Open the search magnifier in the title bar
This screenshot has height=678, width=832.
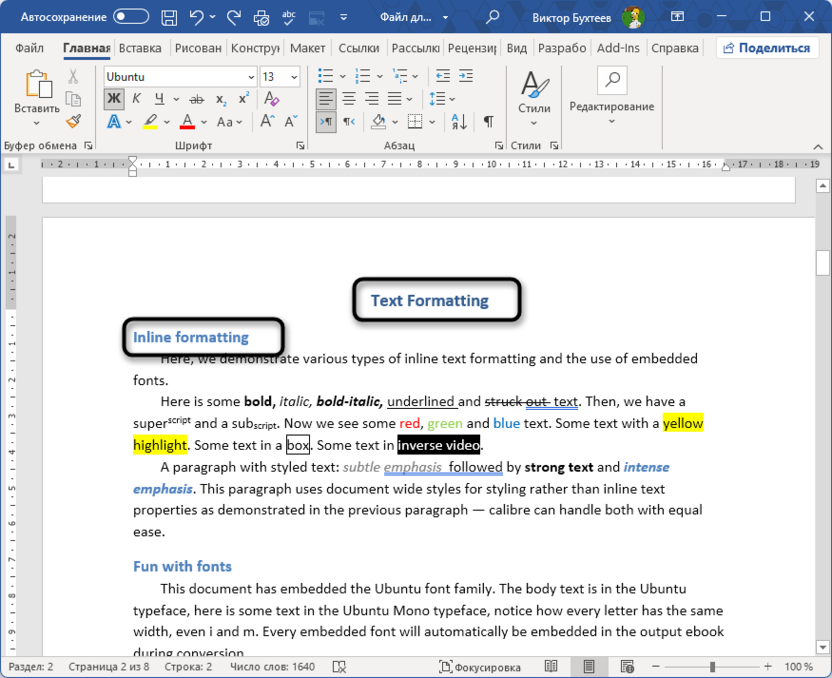(492, 17)
